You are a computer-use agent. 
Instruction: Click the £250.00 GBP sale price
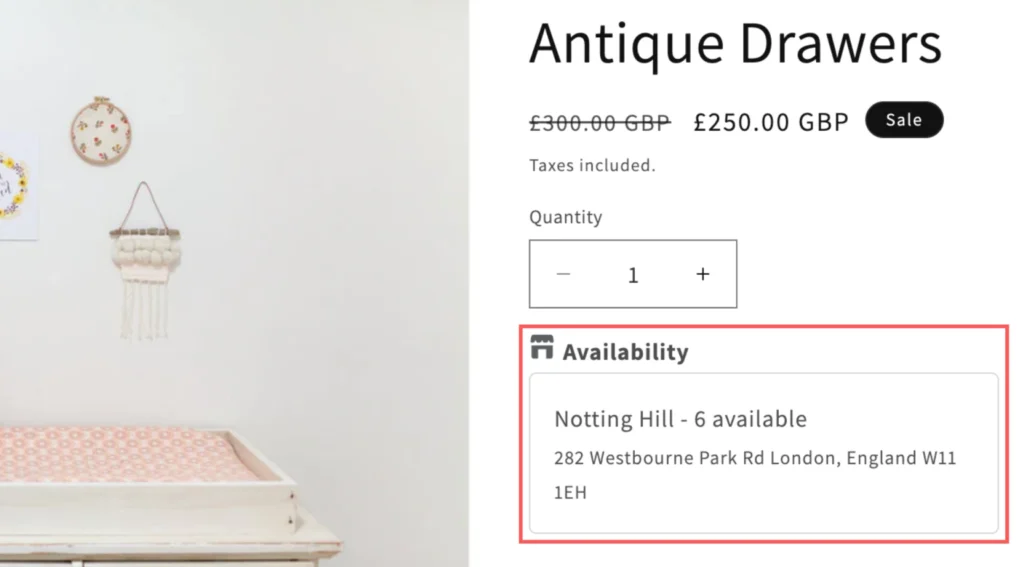(771, 122)
